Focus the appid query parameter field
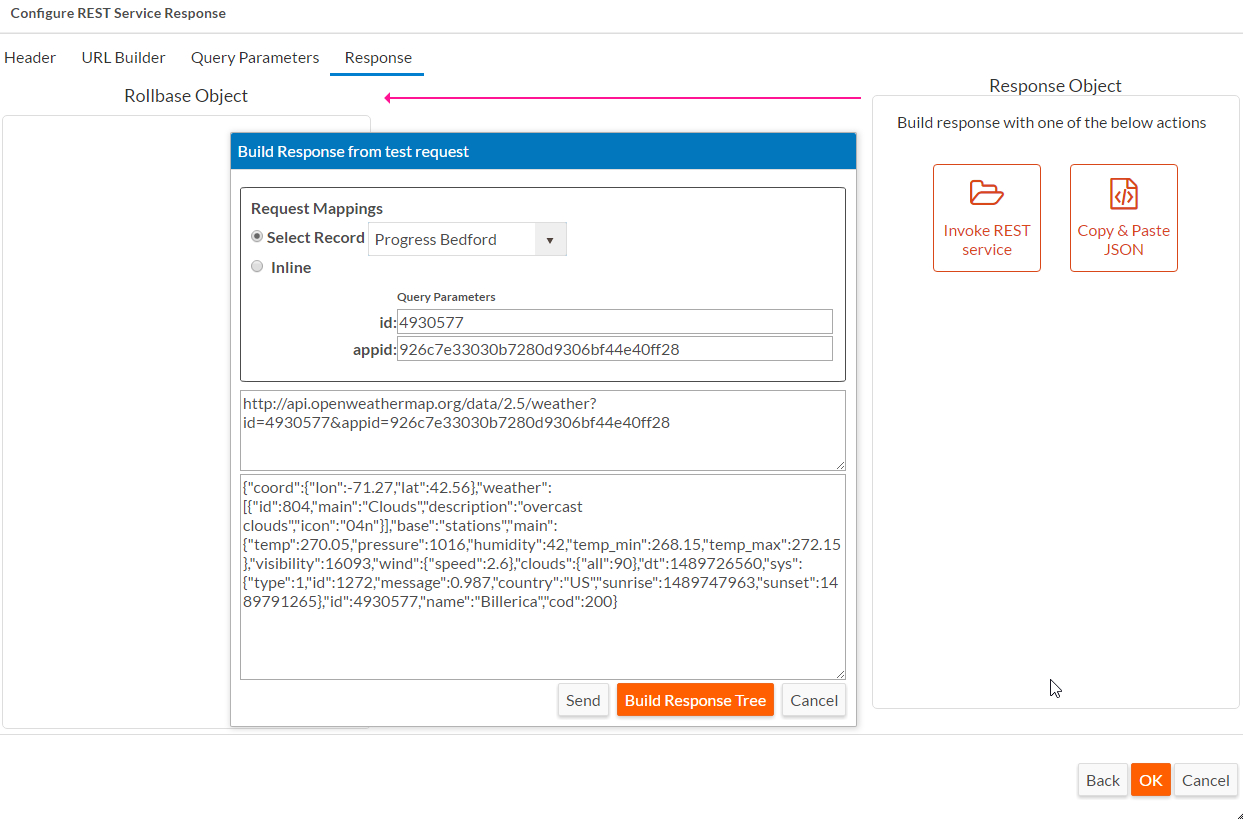 click(615, 349)
